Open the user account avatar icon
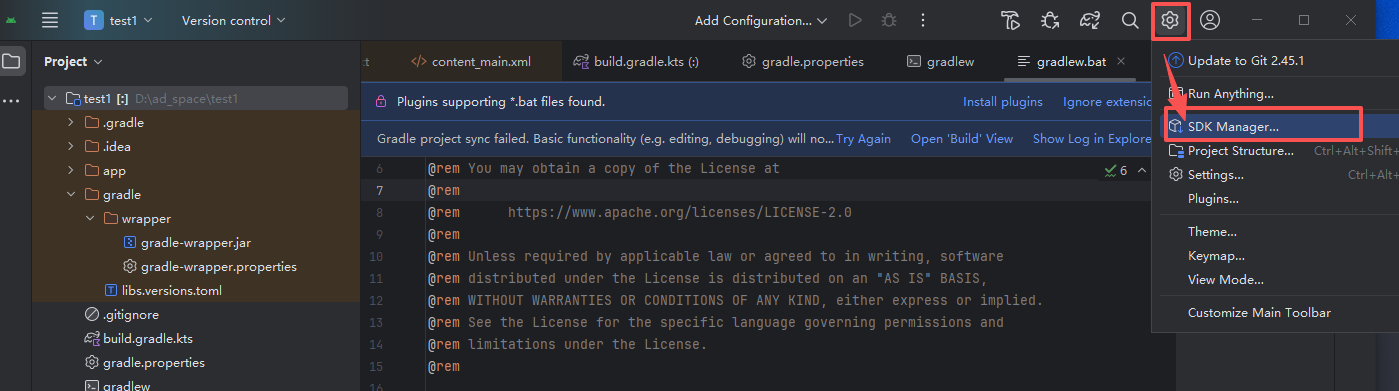 [x=1210, y=20]
